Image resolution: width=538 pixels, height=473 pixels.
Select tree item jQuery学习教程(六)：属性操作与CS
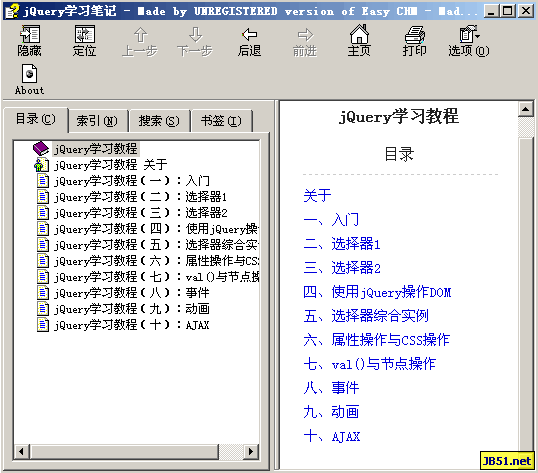pyautogui.click(x=156, y=261)
